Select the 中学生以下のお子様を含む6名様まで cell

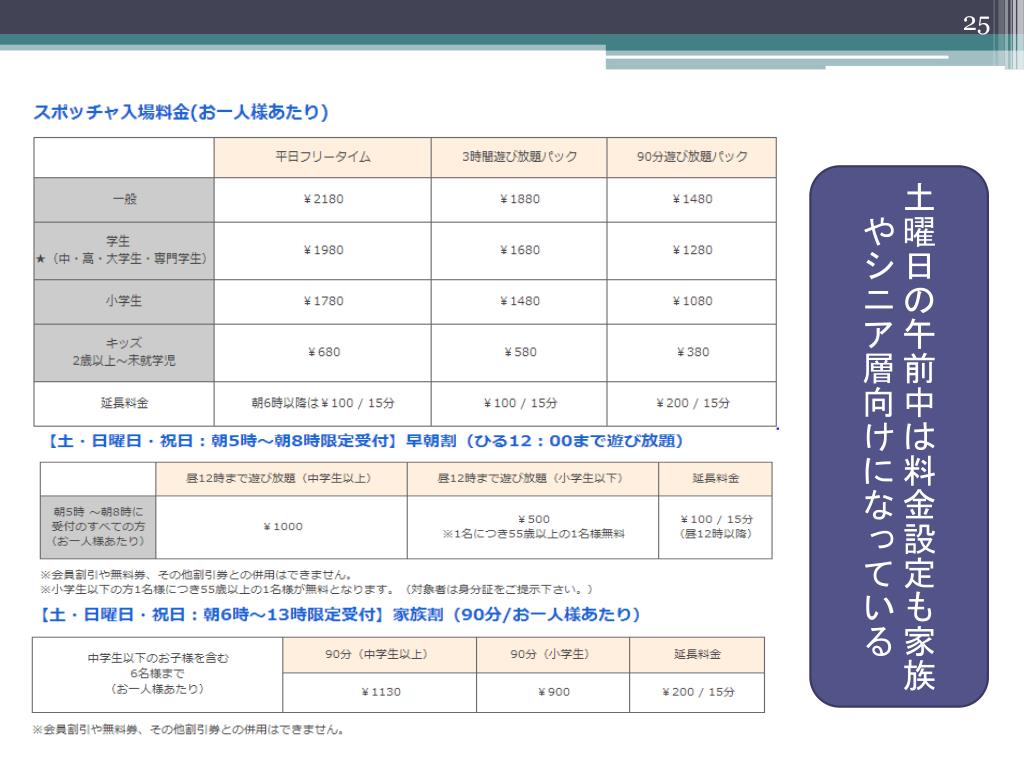coord(157,675)
